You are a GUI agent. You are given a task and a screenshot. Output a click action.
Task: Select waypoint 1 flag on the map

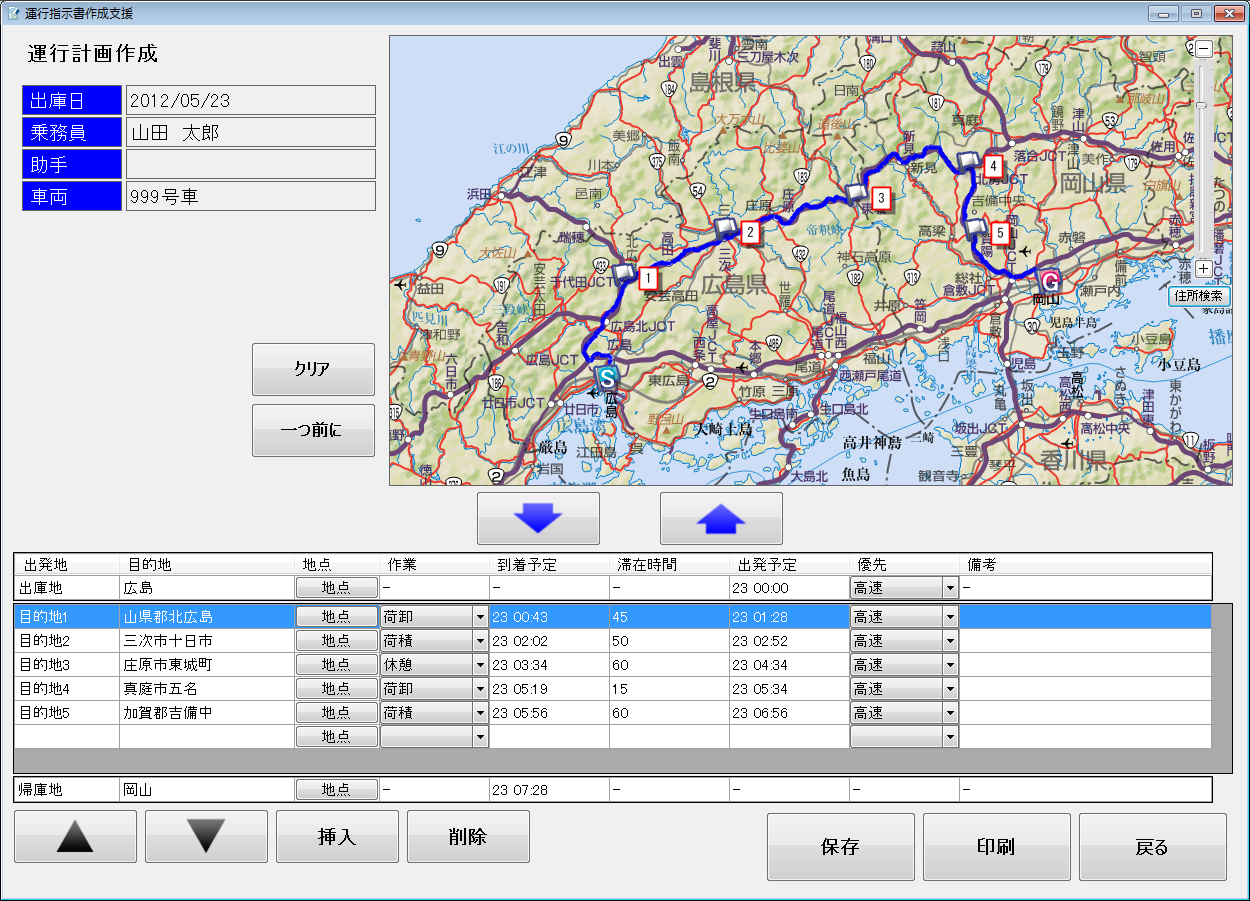pos(623,271)
